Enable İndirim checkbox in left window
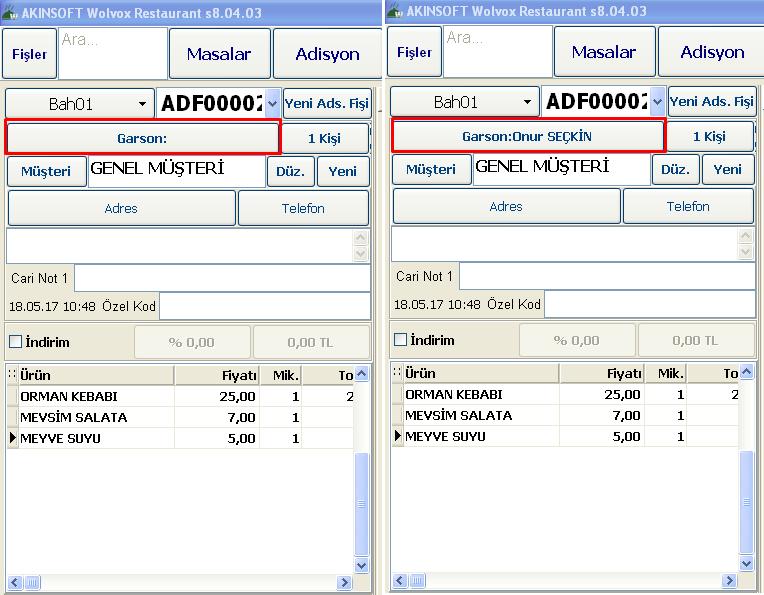The image size is (764, 595). pyautogui.click(x=16, y=342)
